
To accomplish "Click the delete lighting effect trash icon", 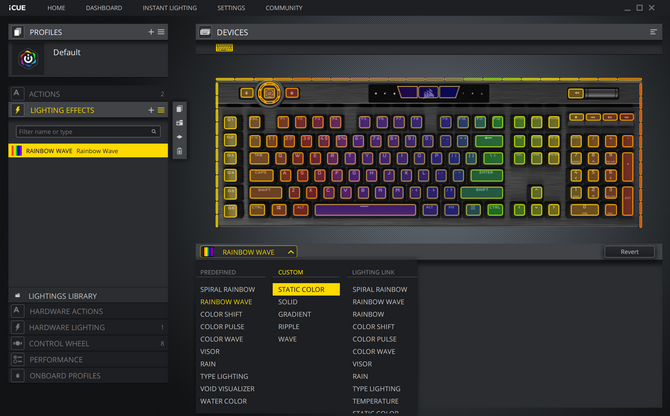I will click(179, 151).
